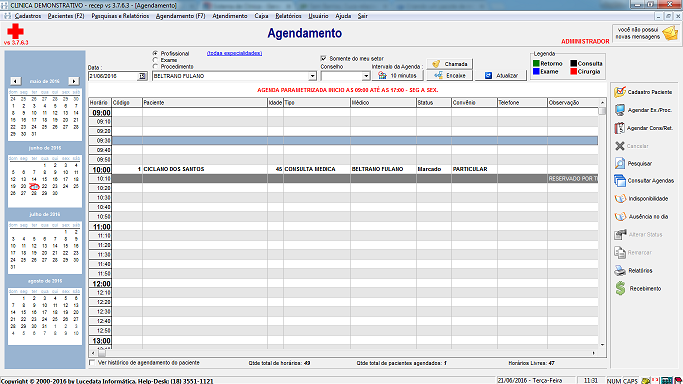Open Pesquisar magnifier icon
683x384 pixels.
coord(620,163)
